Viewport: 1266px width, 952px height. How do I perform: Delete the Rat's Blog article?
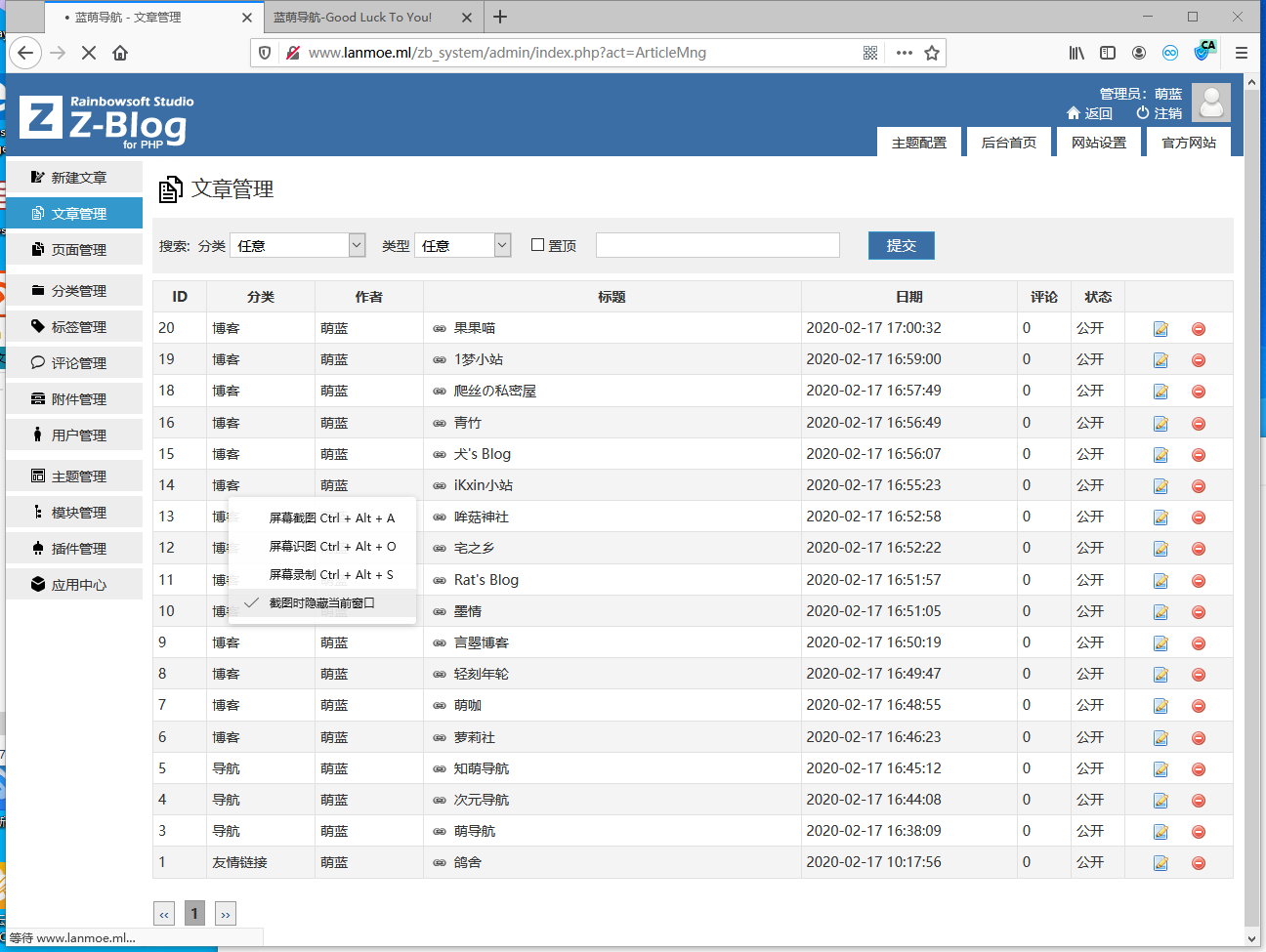click(x=1198, y=581)
